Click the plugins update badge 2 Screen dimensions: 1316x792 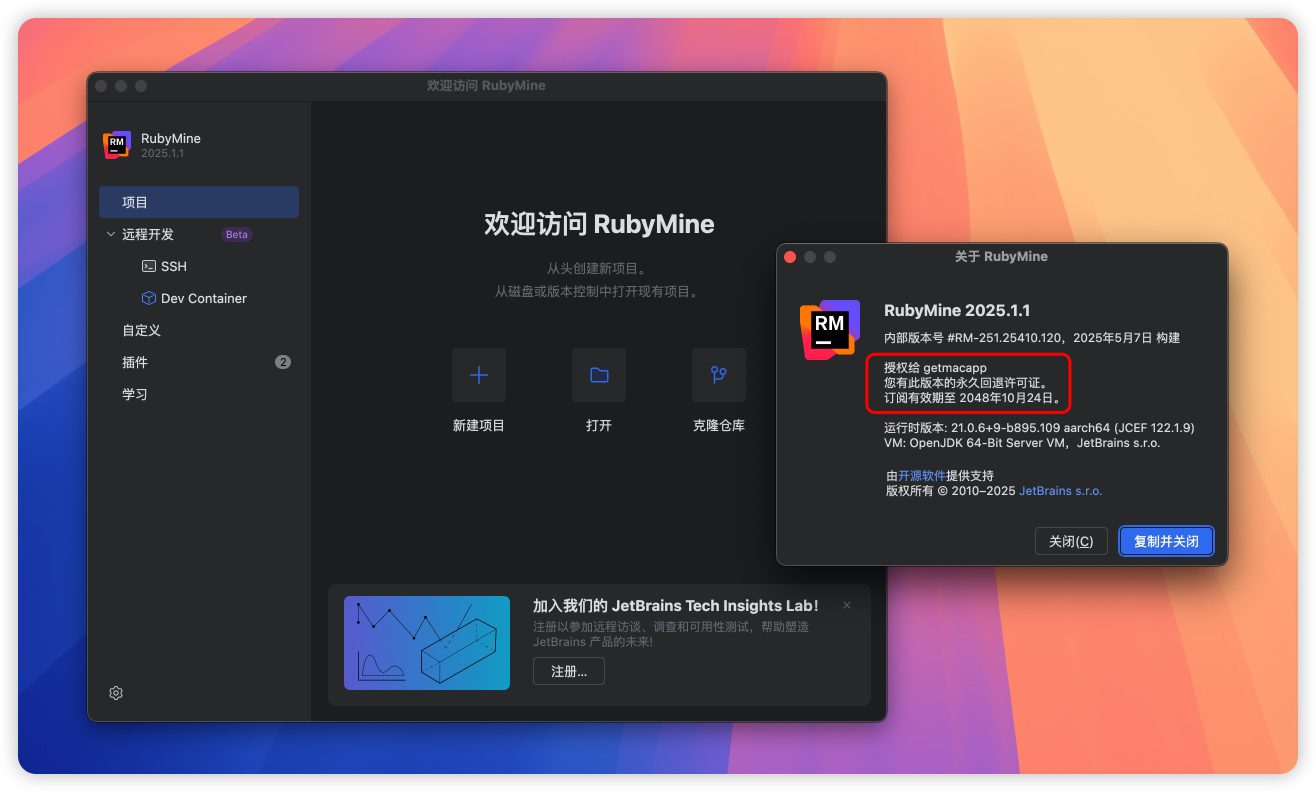(283, 362)
